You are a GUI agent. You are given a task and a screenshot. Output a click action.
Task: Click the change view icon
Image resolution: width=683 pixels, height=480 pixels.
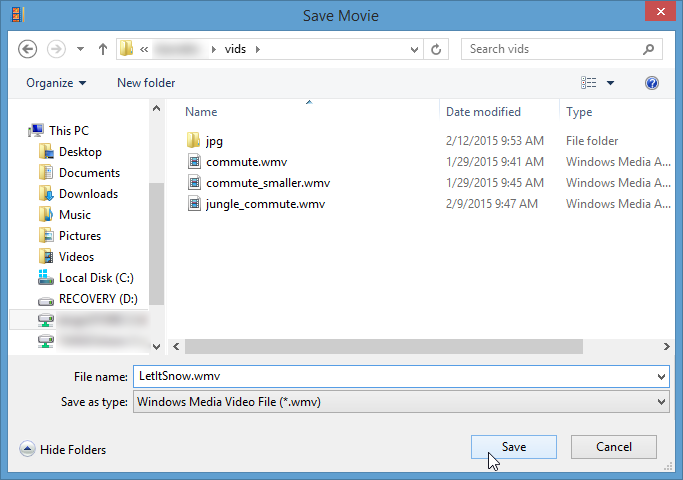pyautogui.click(x=589, y=83)
